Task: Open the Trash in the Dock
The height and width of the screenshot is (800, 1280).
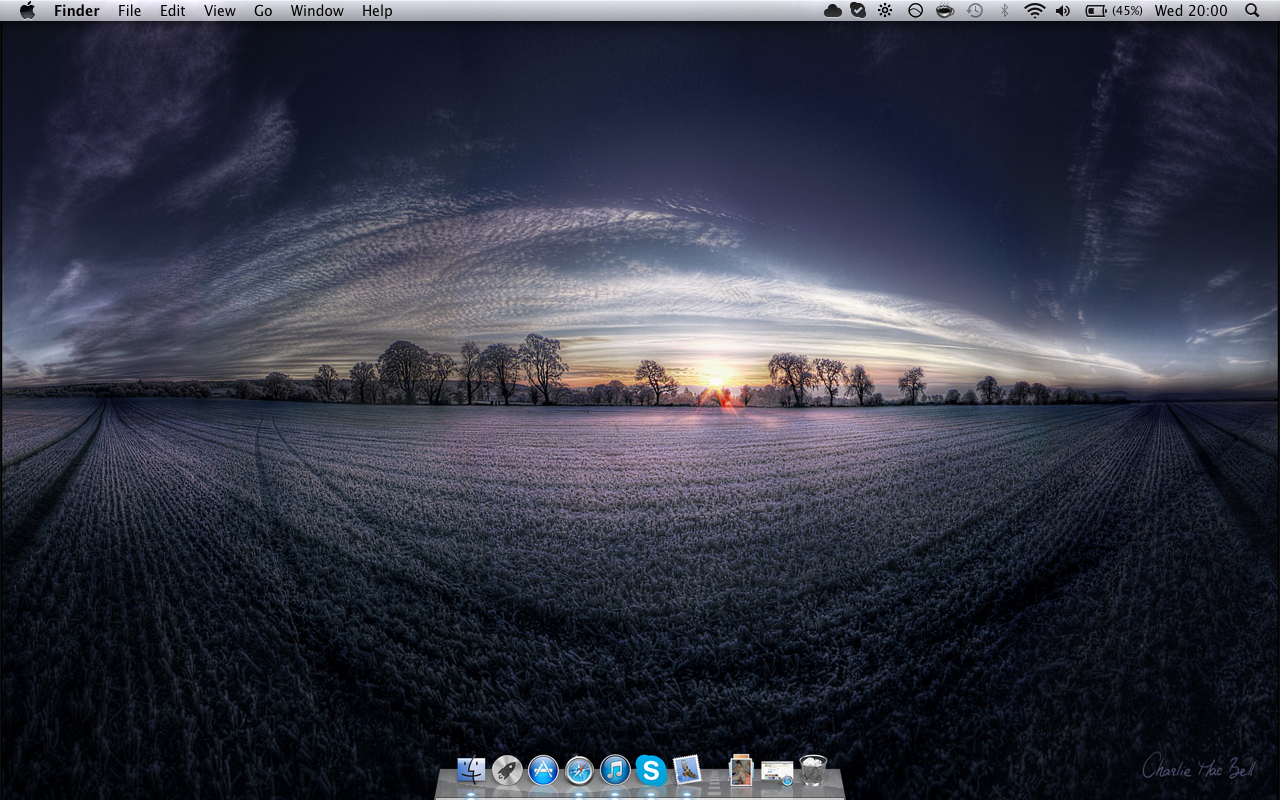Action: tap(814, 770)
